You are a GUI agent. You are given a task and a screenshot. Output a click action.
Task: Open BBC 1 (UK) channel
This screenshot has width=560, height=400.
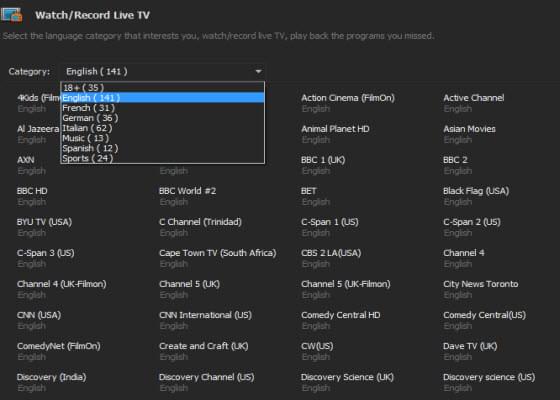[x=323, y=160]
